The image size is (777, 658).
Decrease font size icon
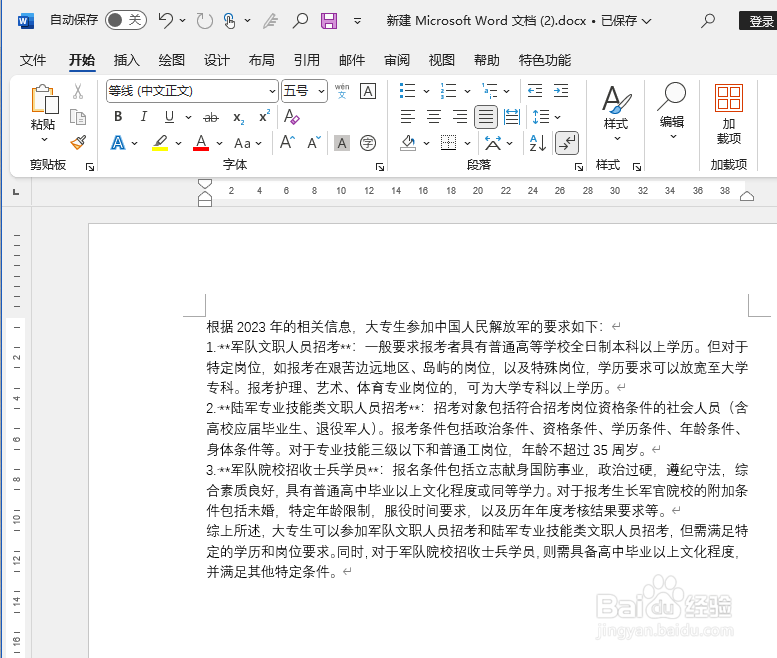coord(315,143)
